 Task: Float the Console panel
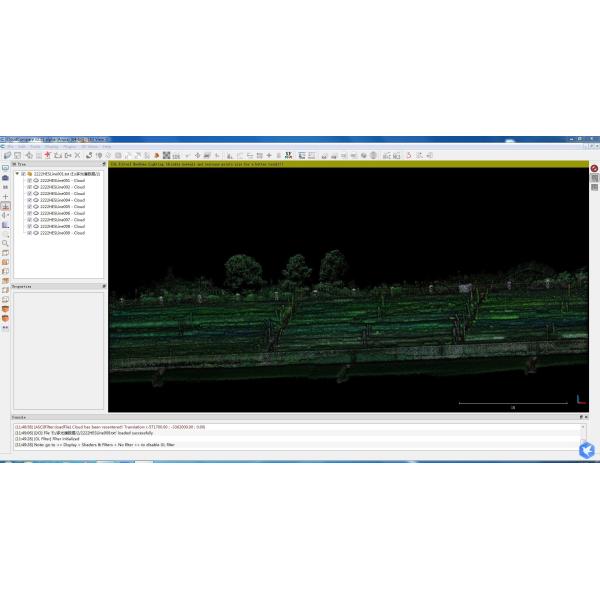(x=581, y=417)
